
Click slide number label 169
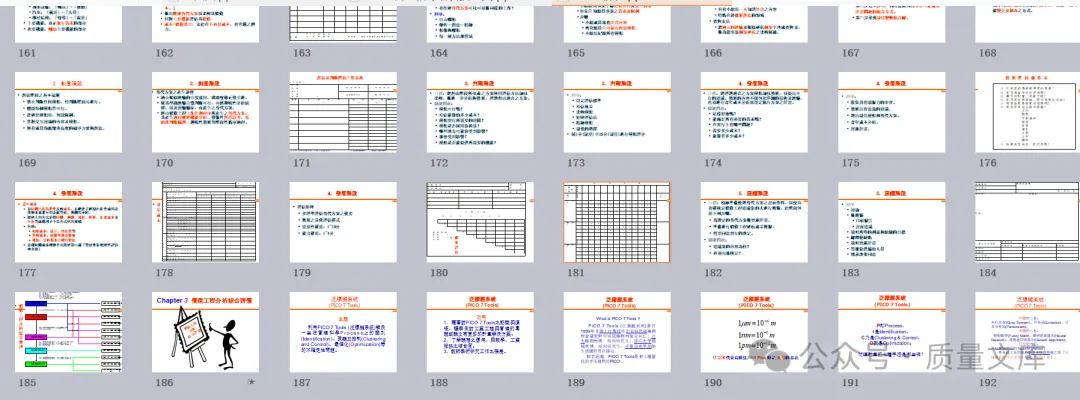[28, 163]
